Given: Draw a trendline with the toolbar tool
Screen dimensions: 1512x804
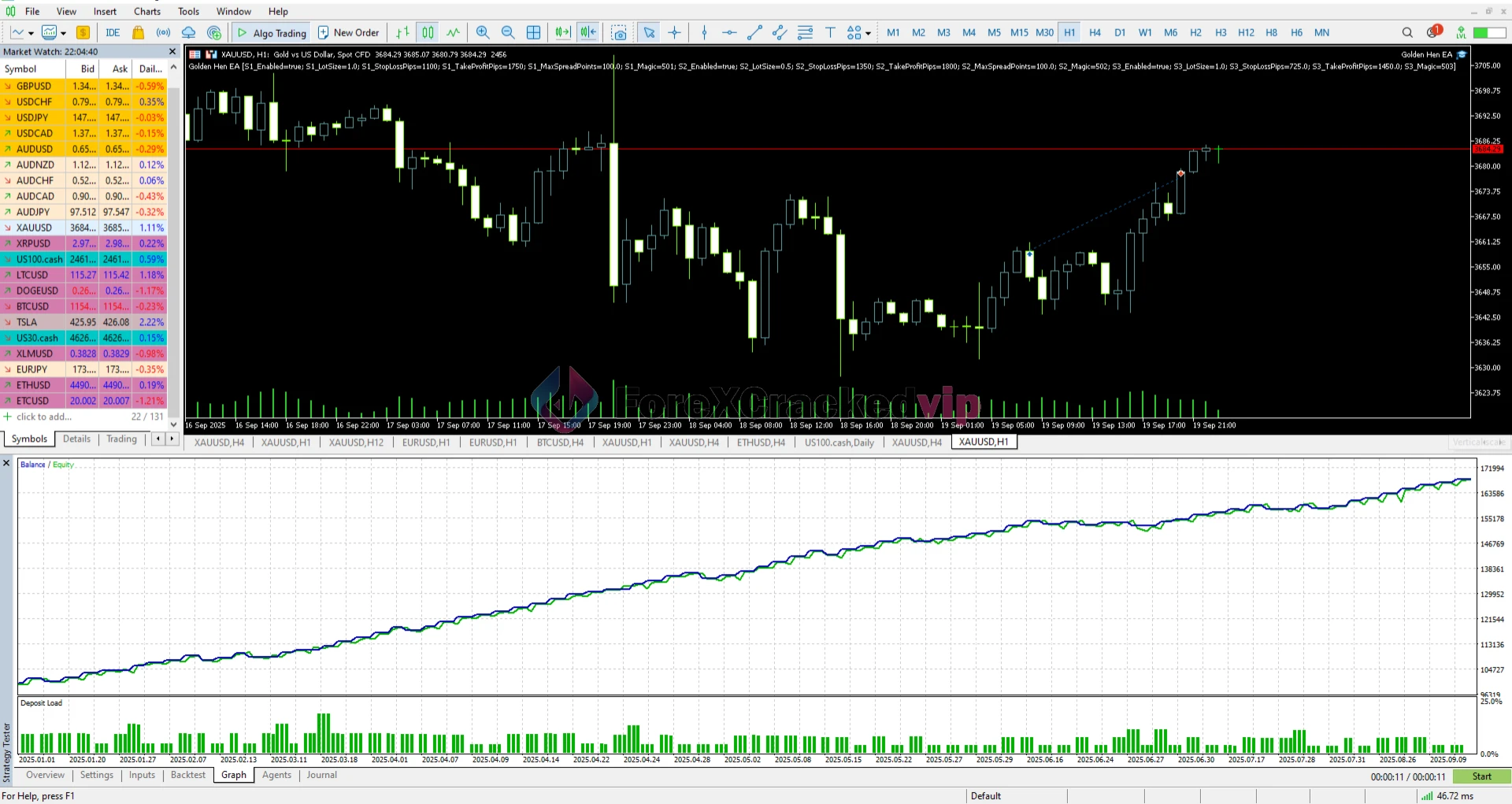Looking at the screenshot, I should 754,32.
